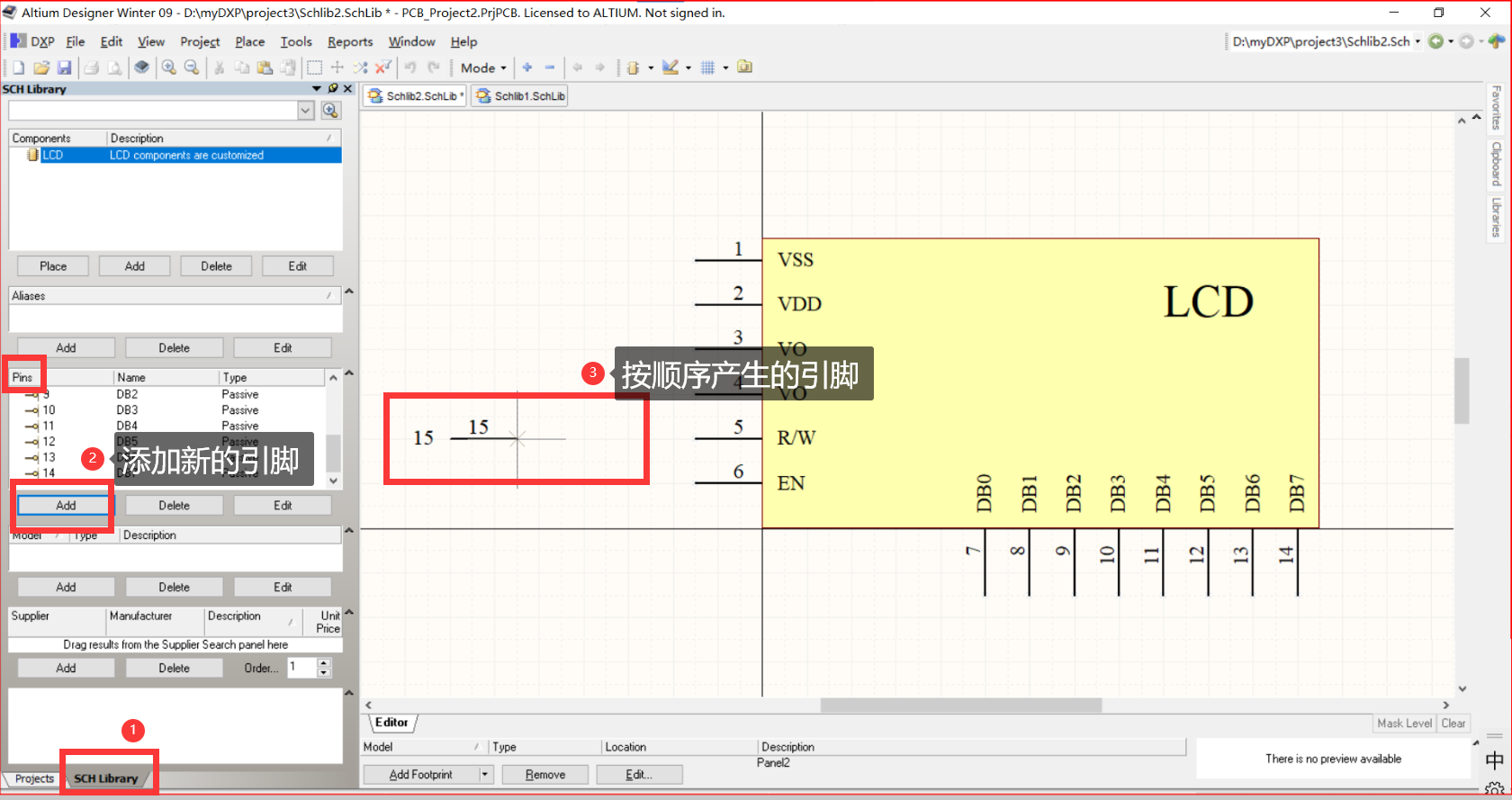This screenshot has height=800, width=1512.
Task: Select the LCD component row
Action: tap(175, 156)
